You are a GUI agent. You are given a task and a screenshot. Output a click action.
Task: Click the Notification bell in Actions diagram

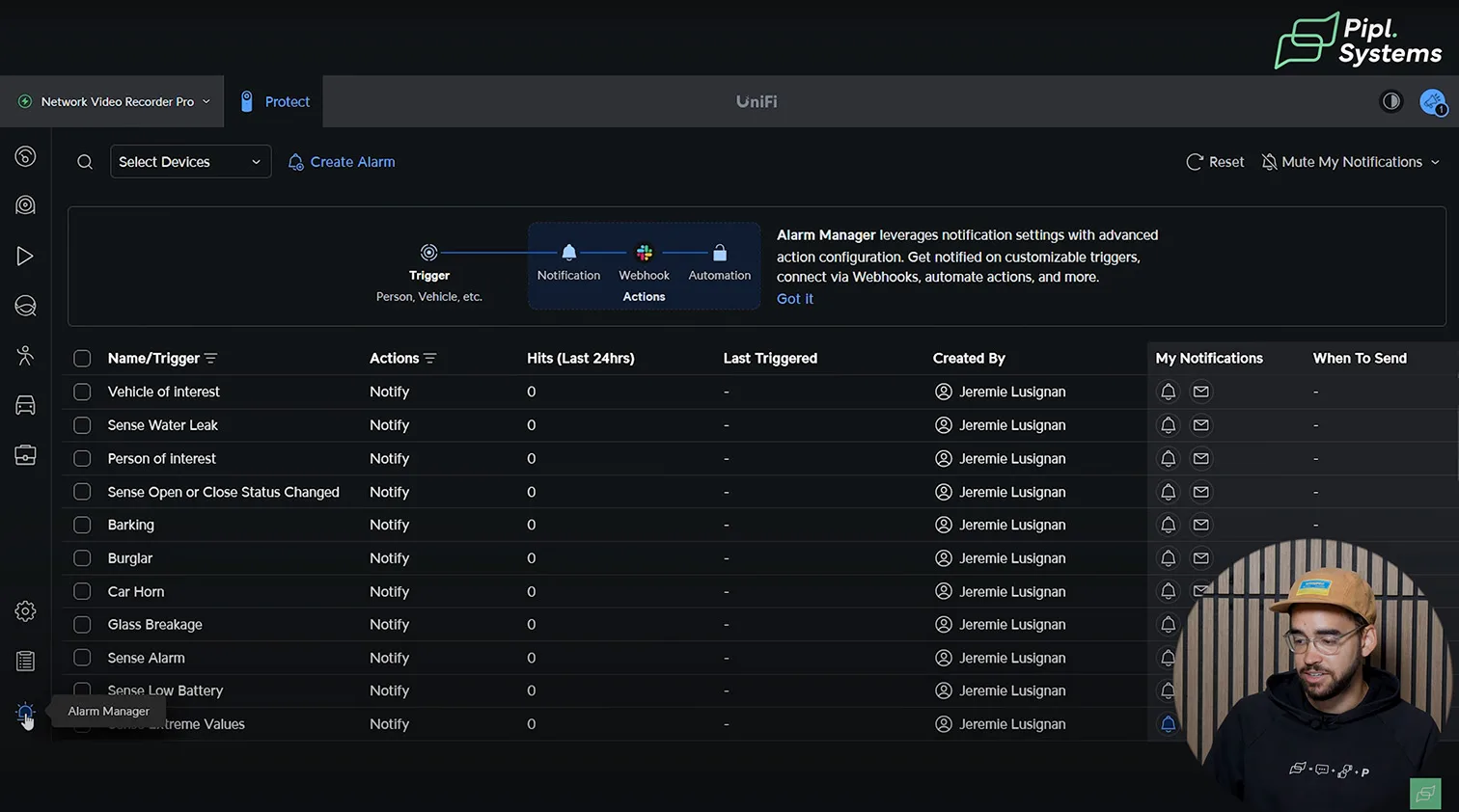click(569, 253)
